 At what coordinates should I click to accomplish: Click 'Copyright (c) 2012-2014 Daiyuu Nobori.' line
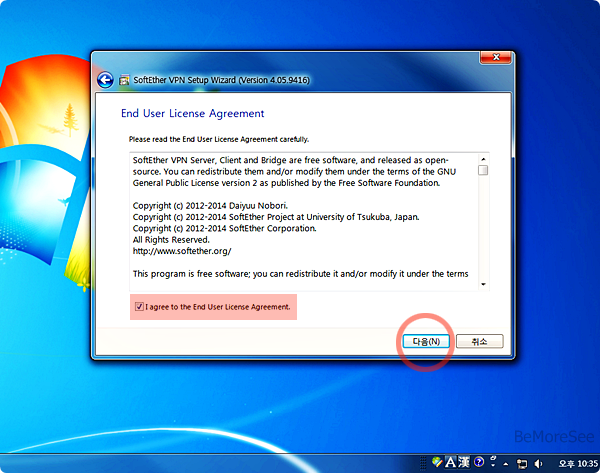(210, 206)
